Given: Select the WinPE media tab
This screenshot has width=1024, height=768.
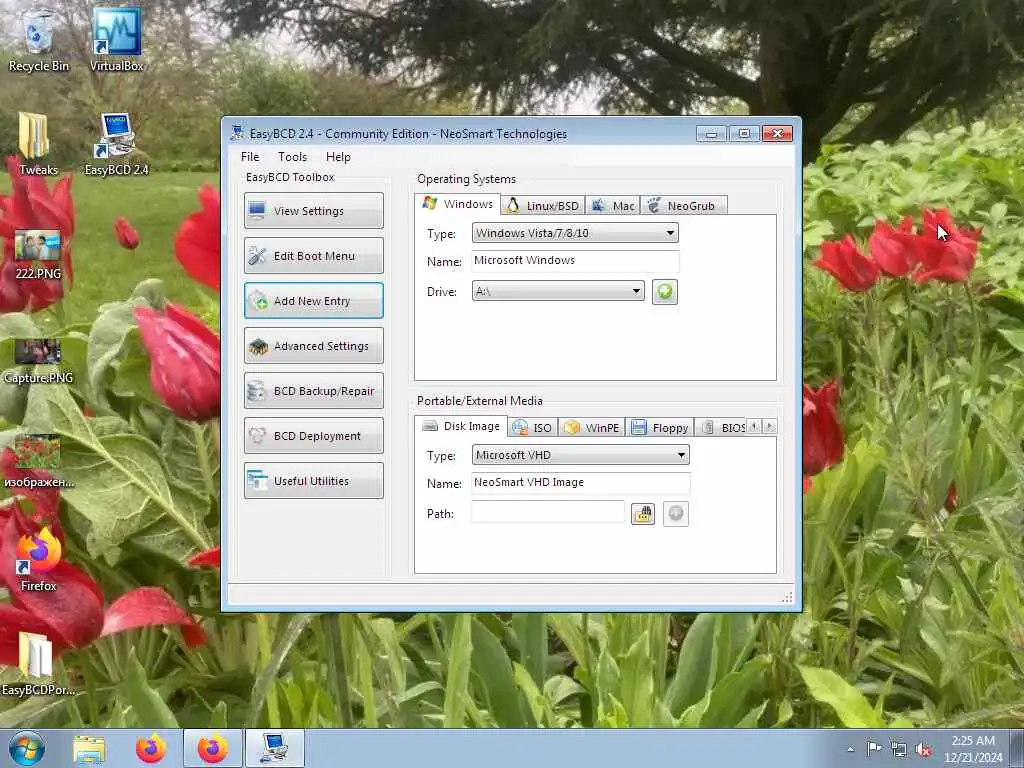Looking at the screenshot, I should pyautogui.click(x=592, y=428).
